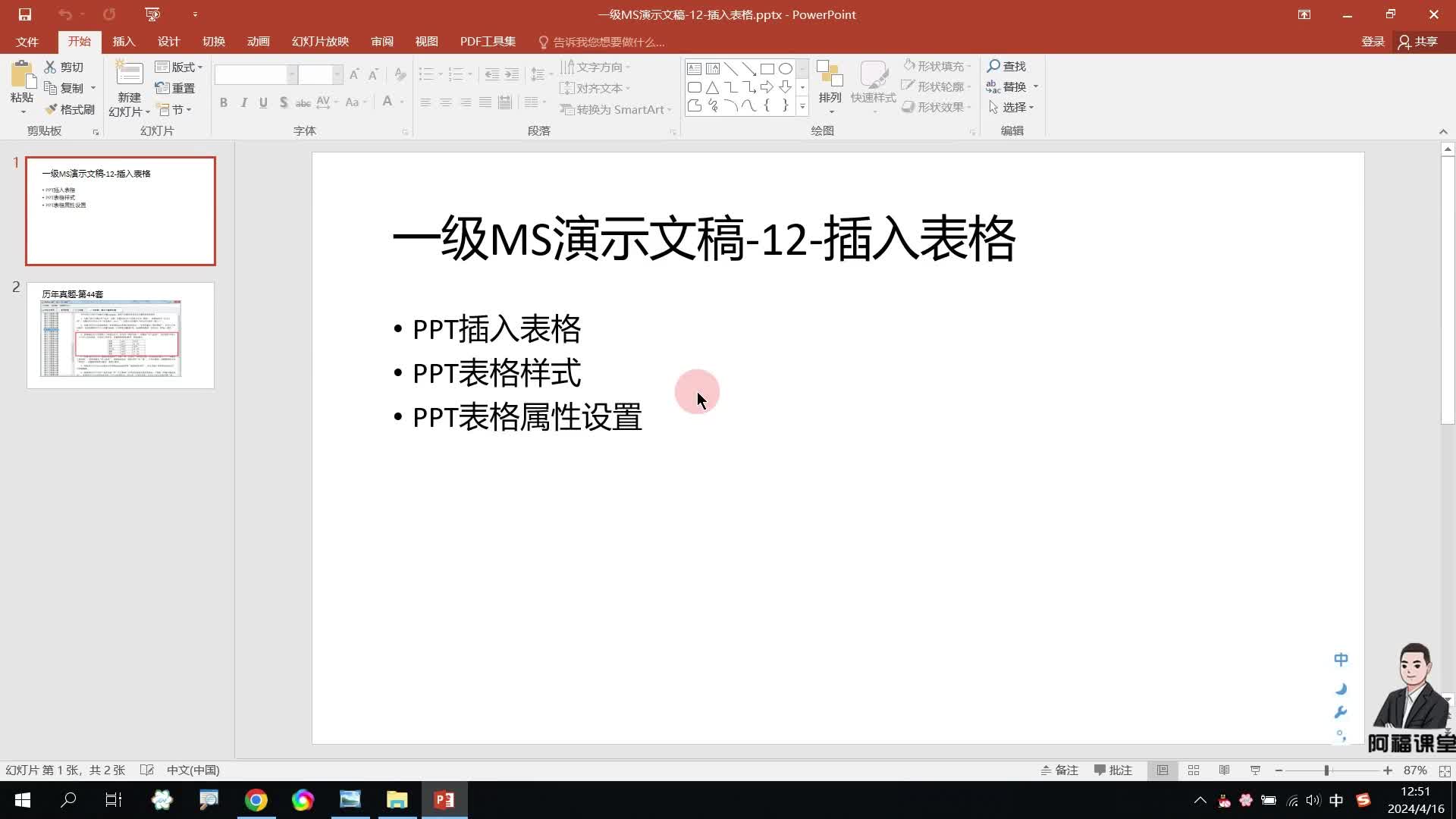Click the Arrange (排列) icon
The height and width of the screenshot is (819, 1456).
(x=830, y=74)
